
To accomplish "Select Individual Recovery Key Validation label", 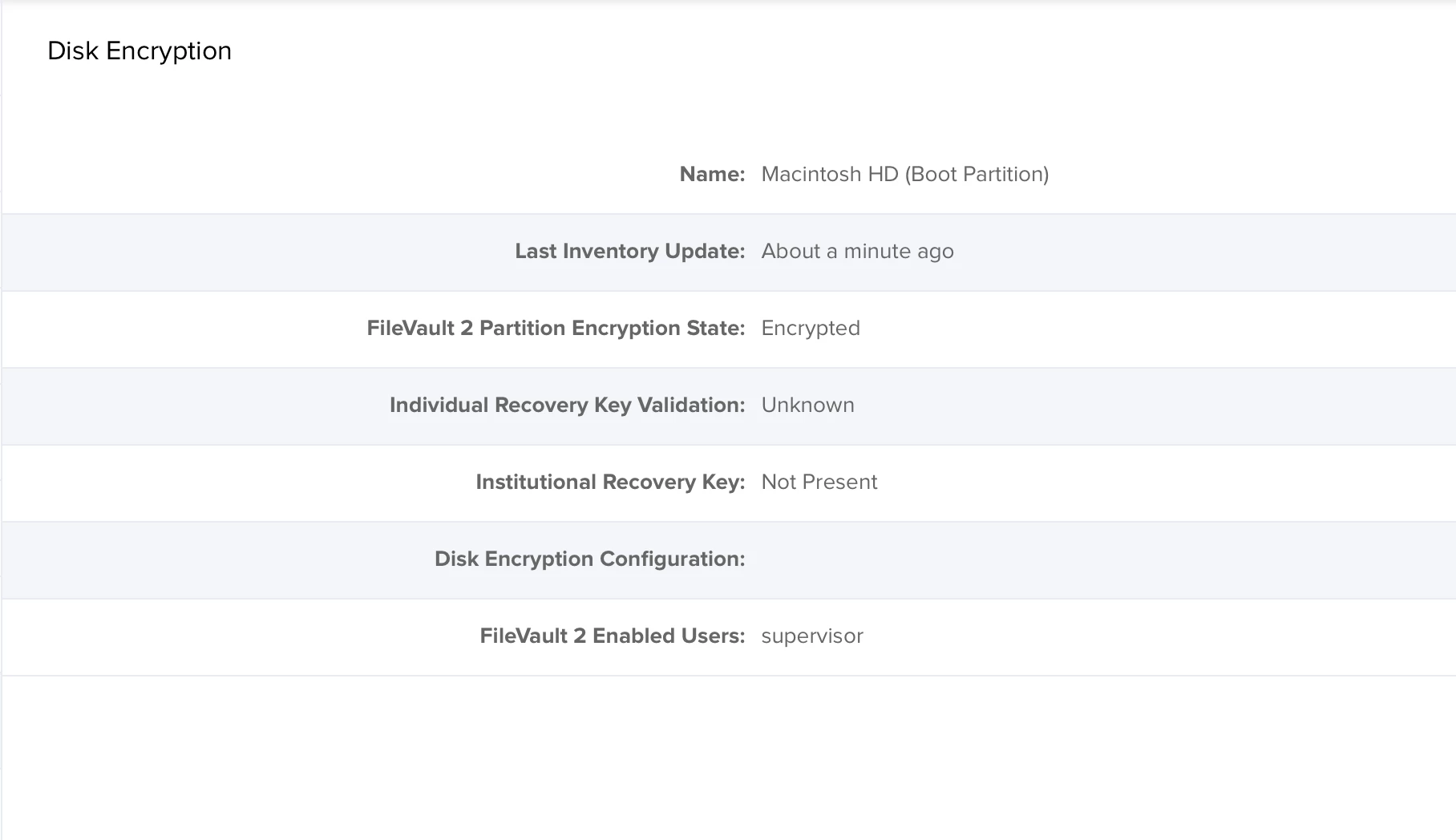I will 567,406.
